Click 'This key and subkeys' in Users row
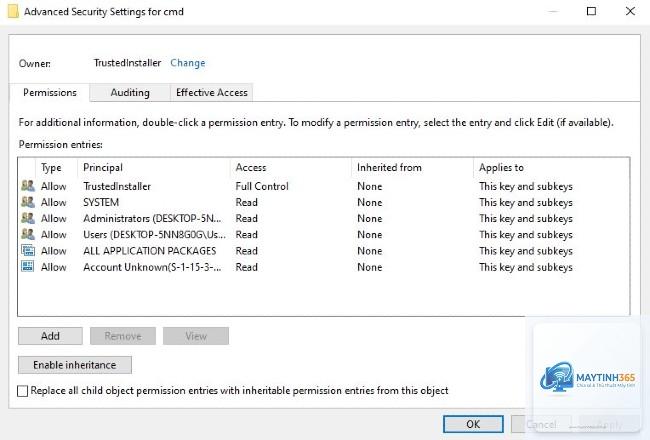Screen dimensions: 650x440 [526, 235]
